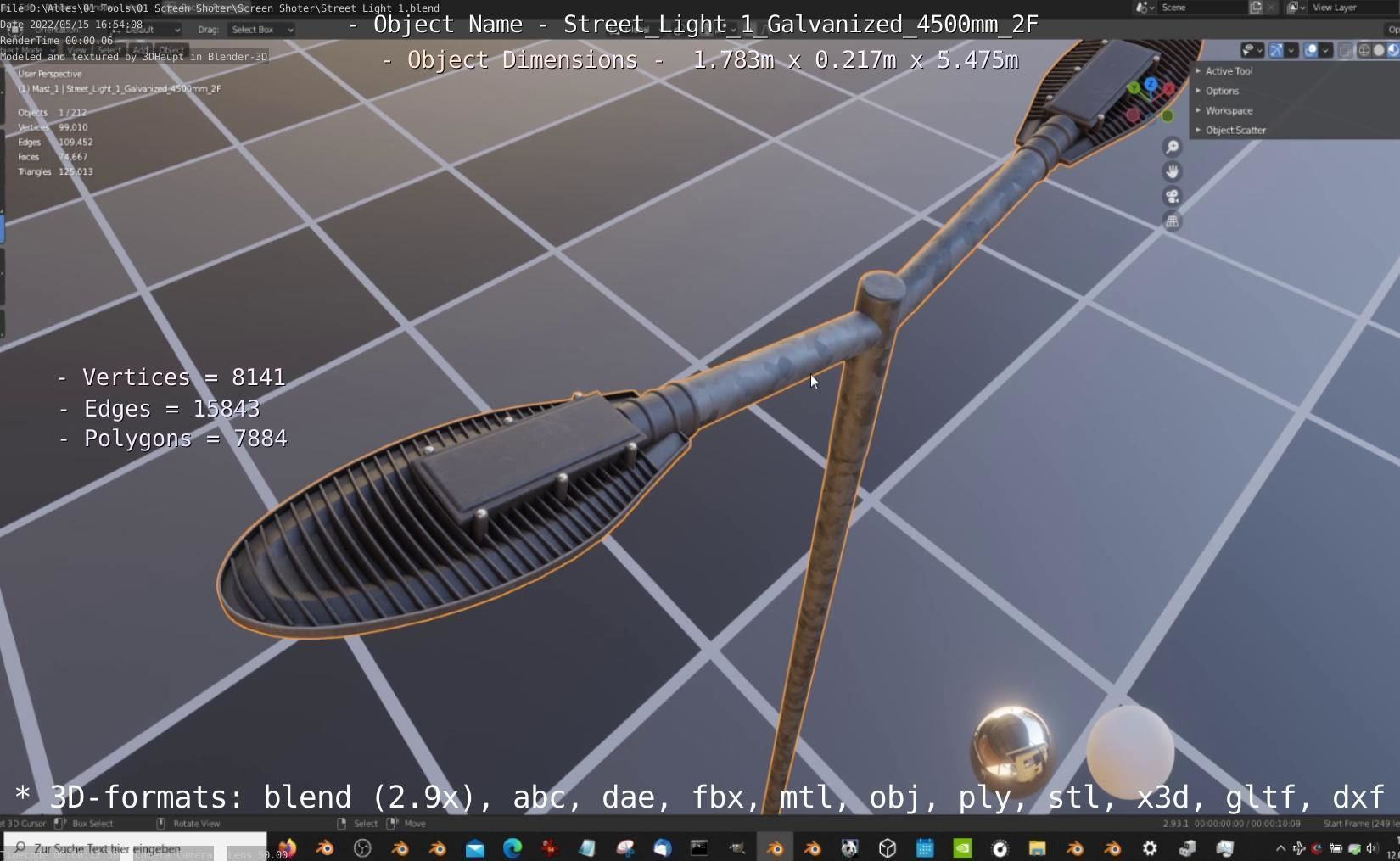1400x861 pixels.
Task: Expand the Options panel
Action: 1221,91
